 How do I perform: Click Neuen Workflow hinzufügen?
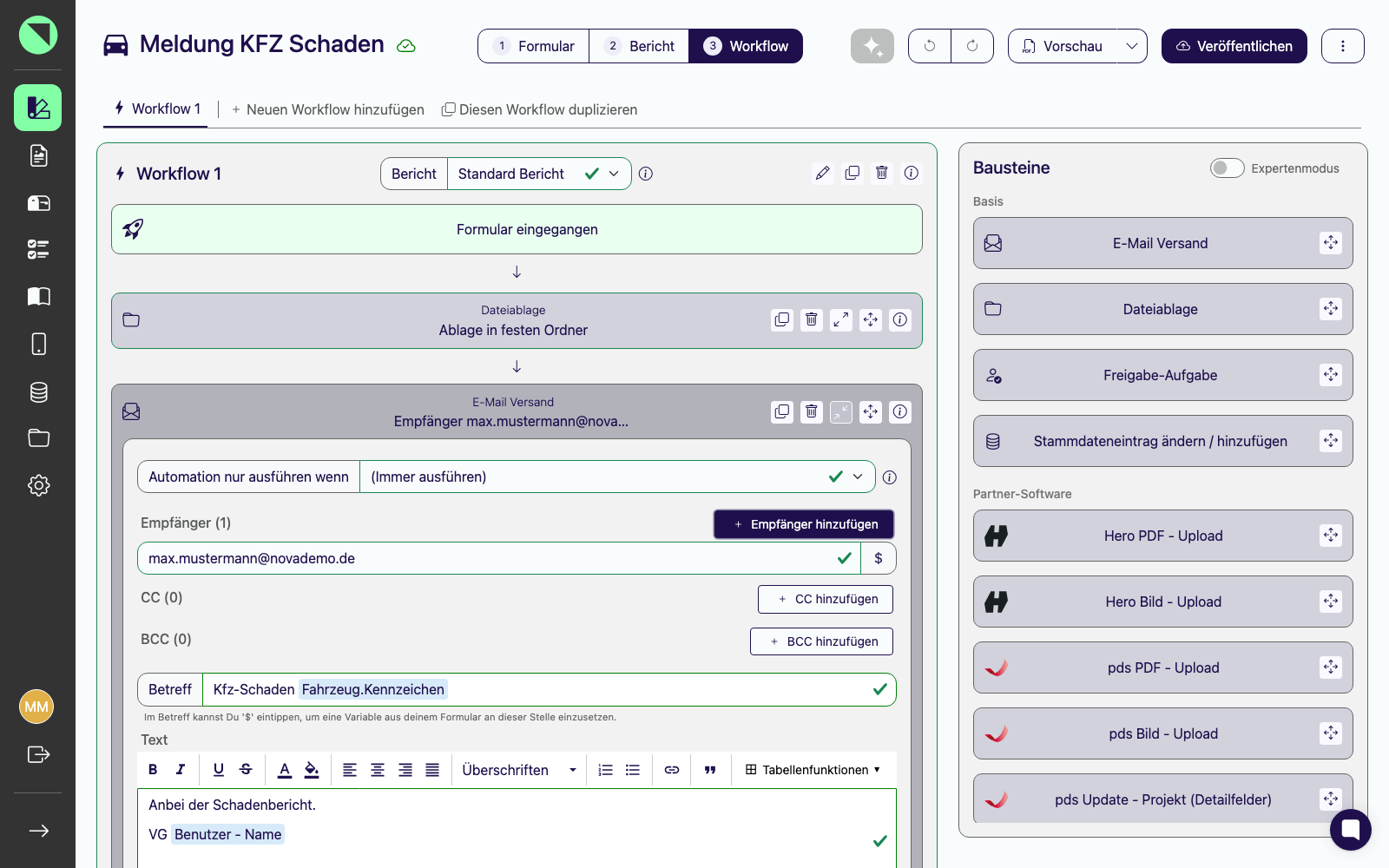(327, 109)
